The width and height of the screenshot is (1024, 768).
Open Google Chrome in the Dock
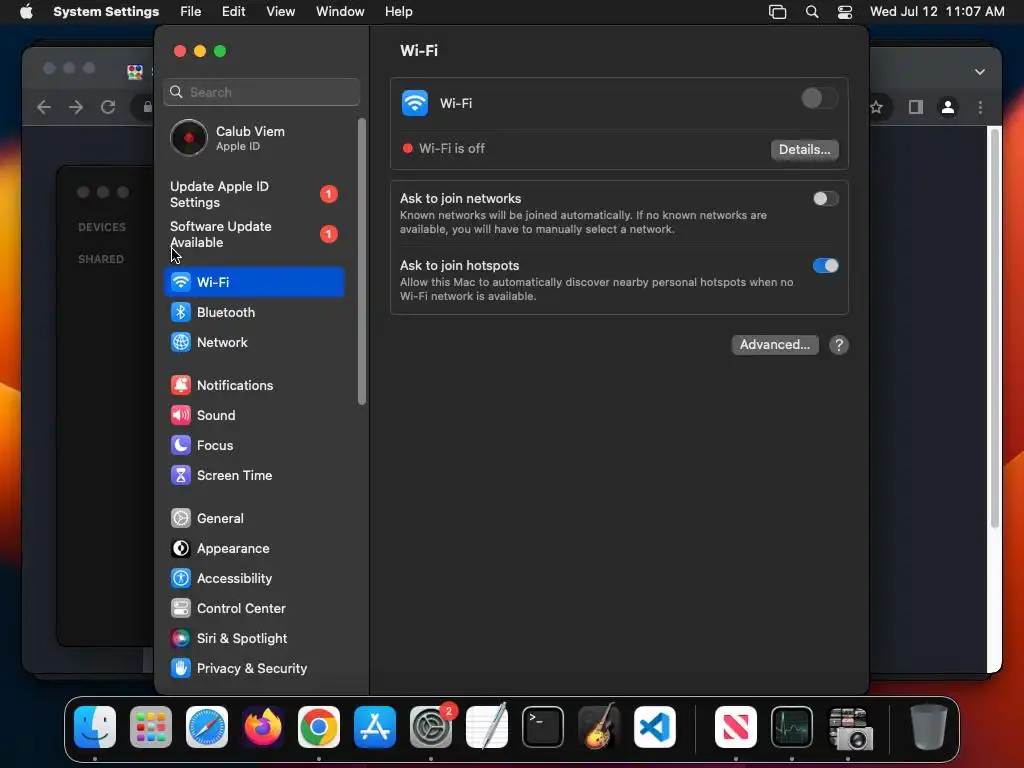[x=319, y=727]
